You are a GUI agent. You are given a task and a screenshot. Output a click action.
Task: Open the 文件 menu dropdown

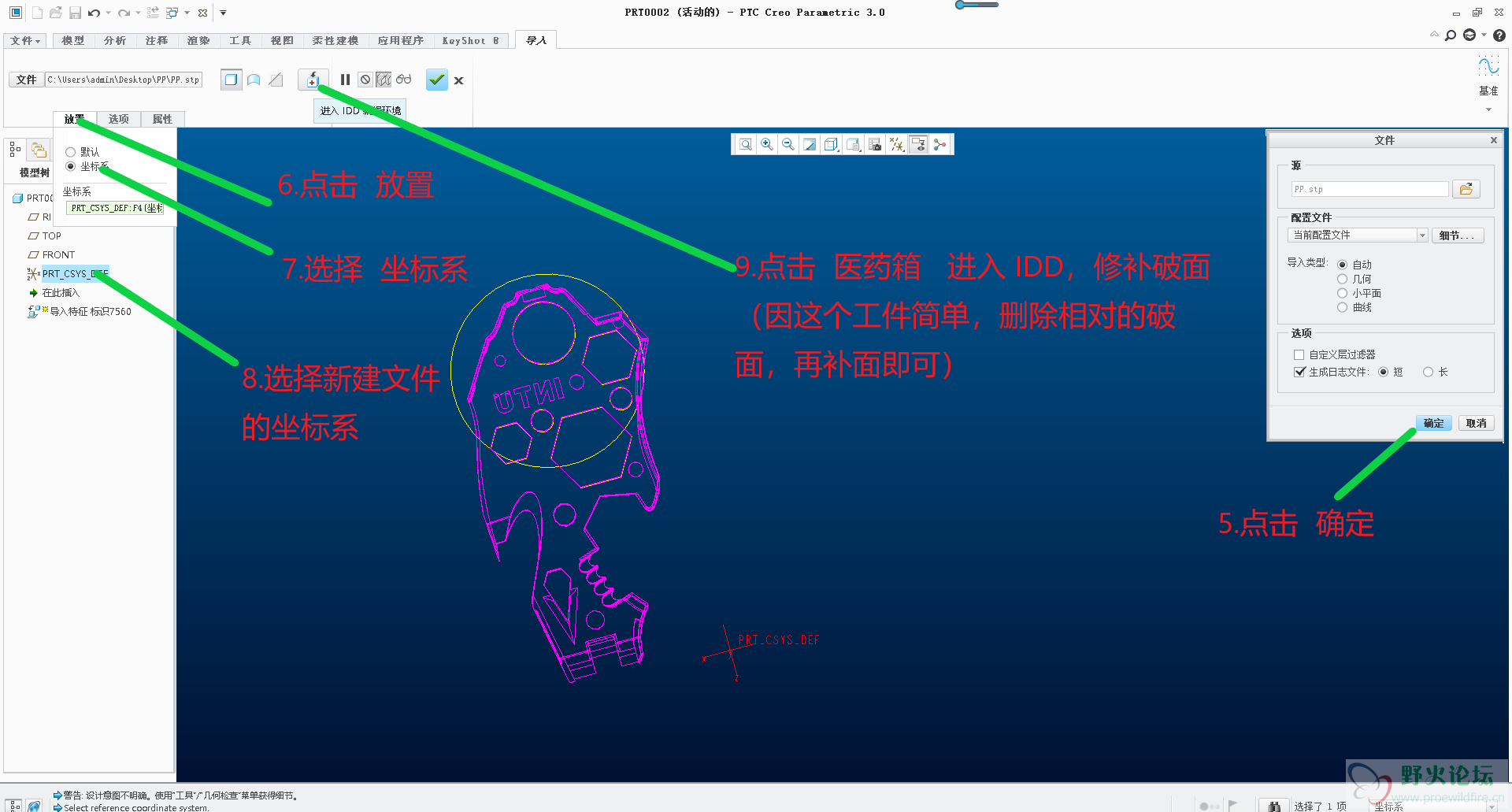pyautogui.click(x=25, y=41)
